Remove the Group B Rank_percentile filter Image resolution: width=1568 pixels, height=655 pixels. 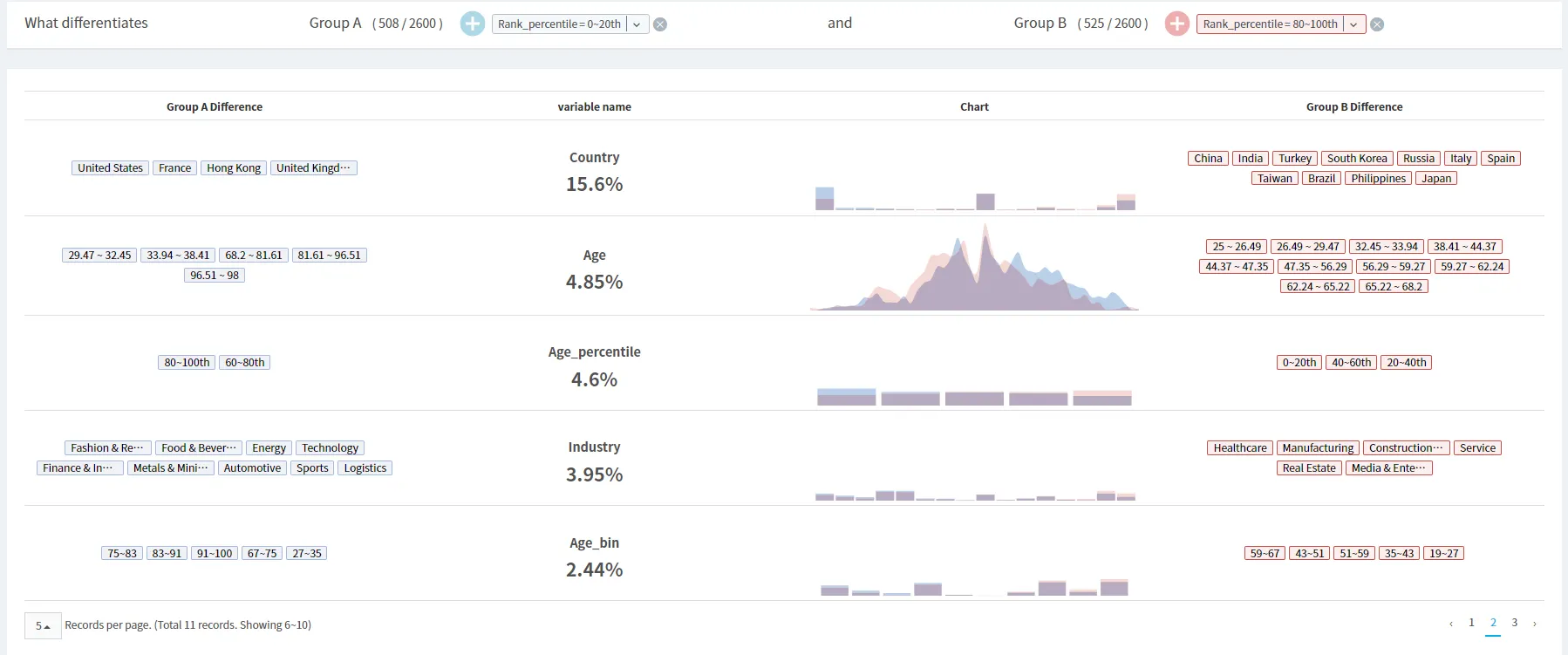1377,24
